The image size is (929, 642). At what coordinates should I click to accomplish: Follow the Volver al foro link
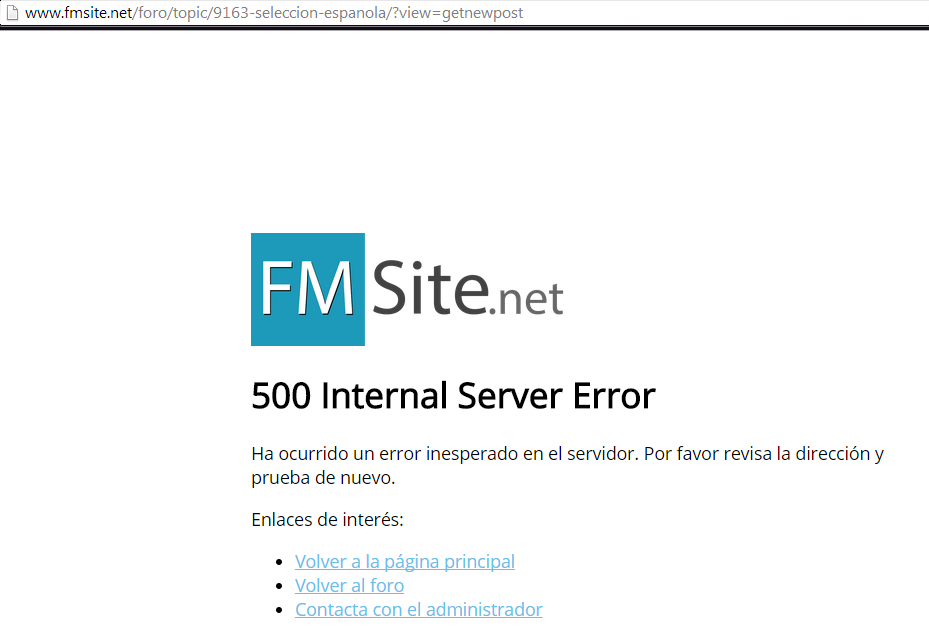click(x=350, y=585)
